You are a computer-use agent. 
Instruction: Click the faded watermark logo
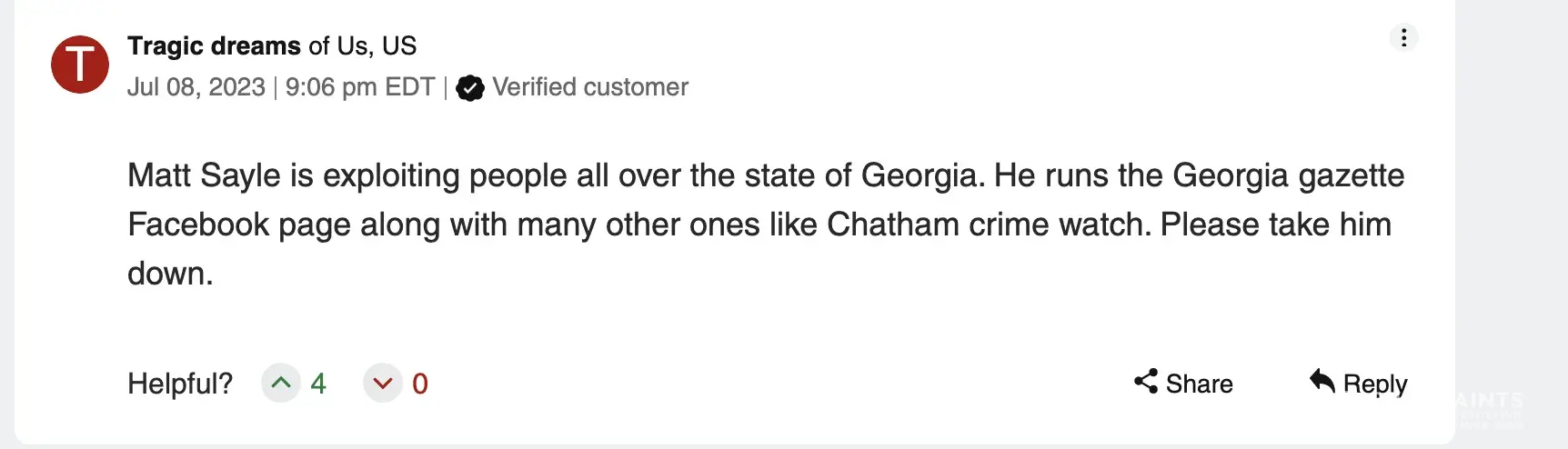tap(1489, 409)
